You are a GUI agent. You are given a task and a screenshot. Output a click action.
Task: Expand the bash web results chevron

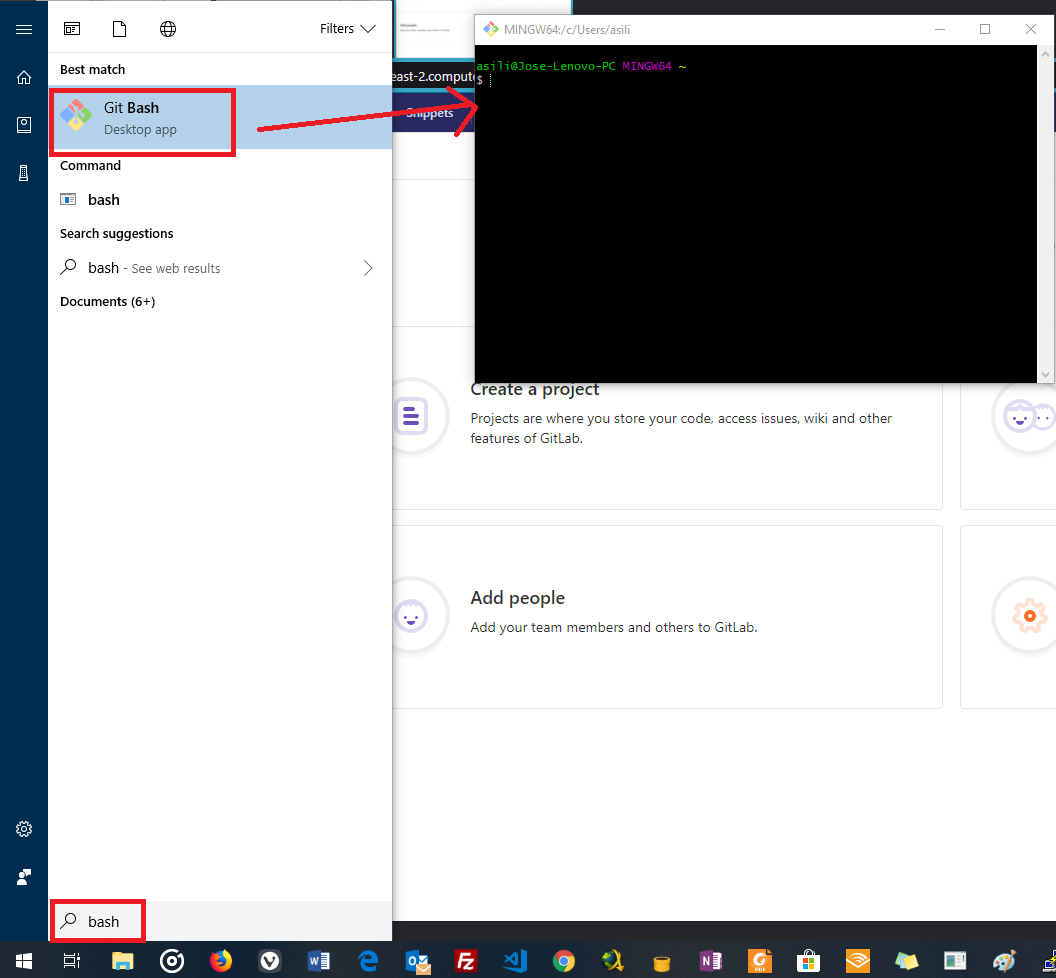(x=368, y=268)
